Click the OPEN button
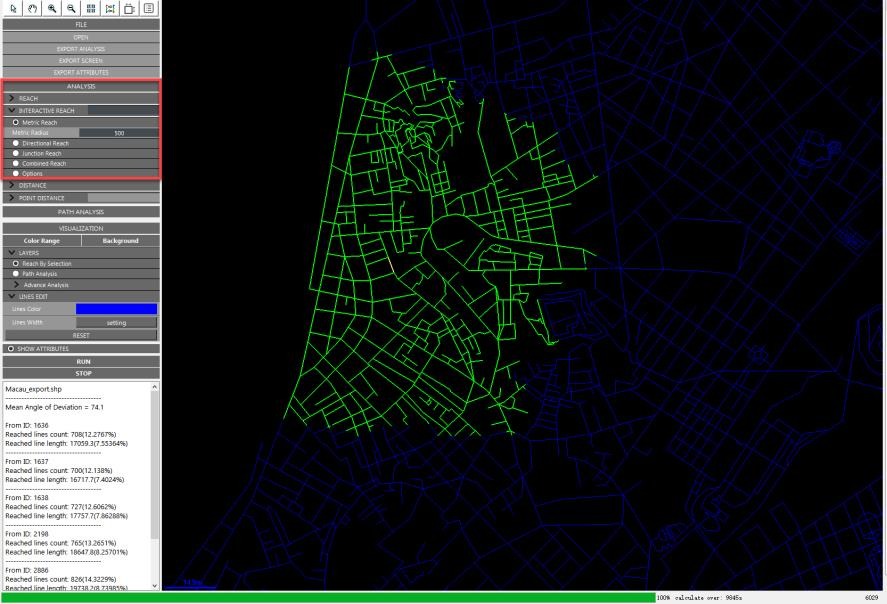 click(x=81, y=37)
